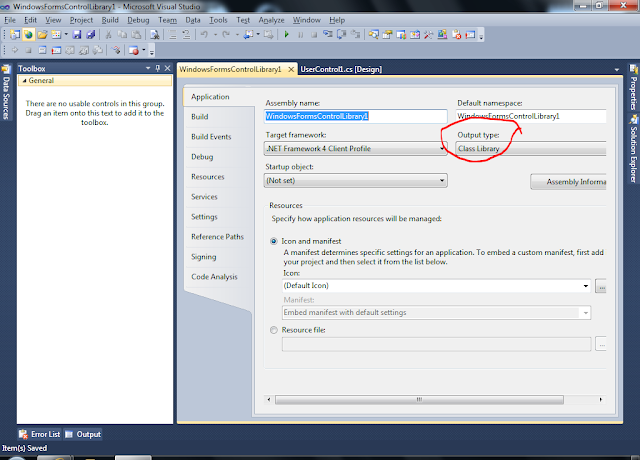The width and height of the screenshot is (640, 460).
Task: Start debugging with the green play icon
Action: (287, 35)
